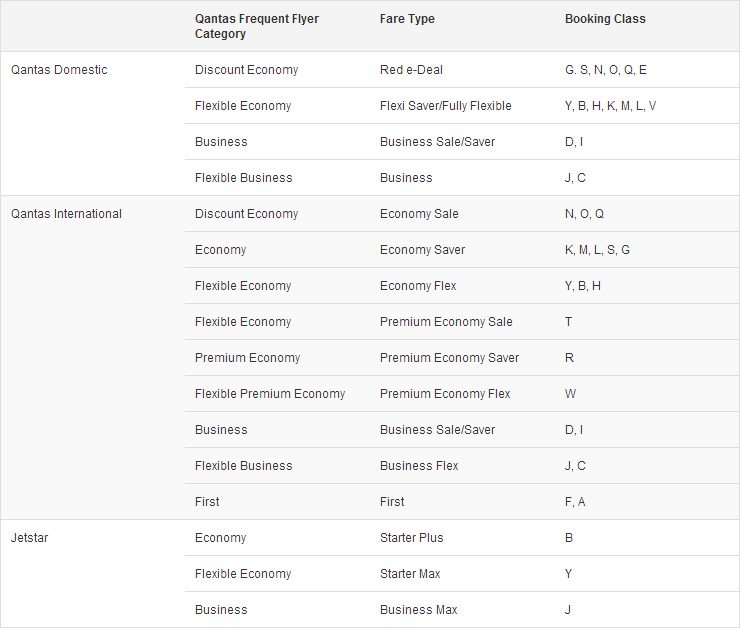Click the Qantas International row label
The width and height of the screenshot is (740, 628).
tap(66, 214)
